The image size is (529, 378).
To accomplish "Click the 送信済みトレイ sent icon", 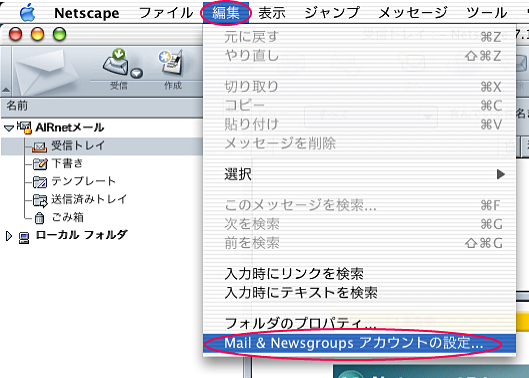I will coord(40,200).
